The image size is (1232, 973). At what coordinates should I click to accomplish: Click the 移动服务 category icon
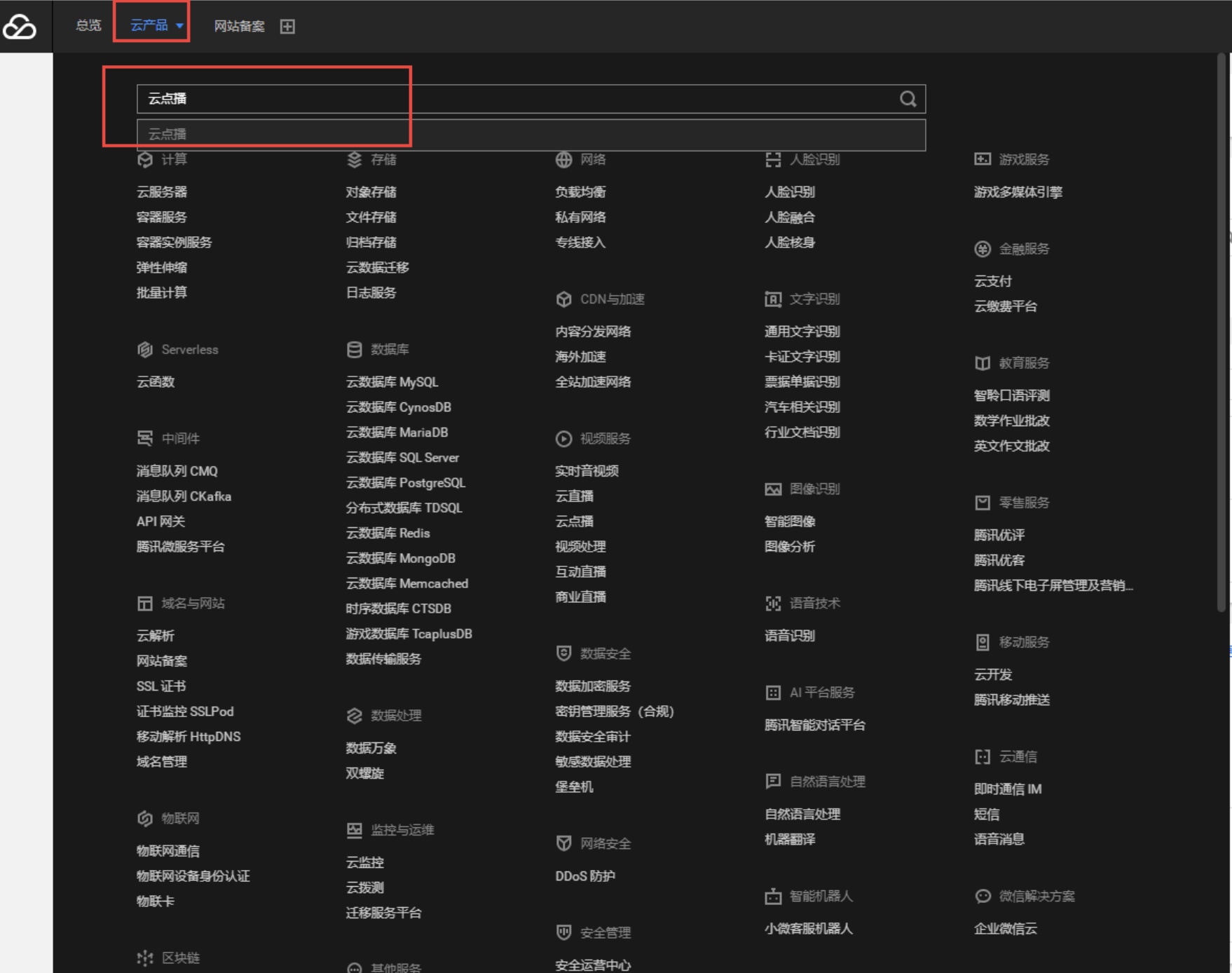pyautogui.click(x=983, y=642)
